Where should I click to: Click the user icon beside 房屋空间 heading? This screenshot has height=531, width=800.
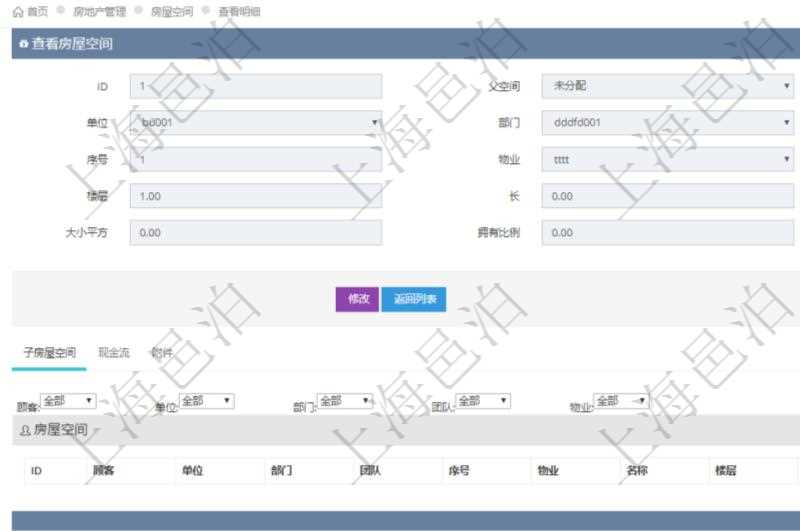point(25,431)
